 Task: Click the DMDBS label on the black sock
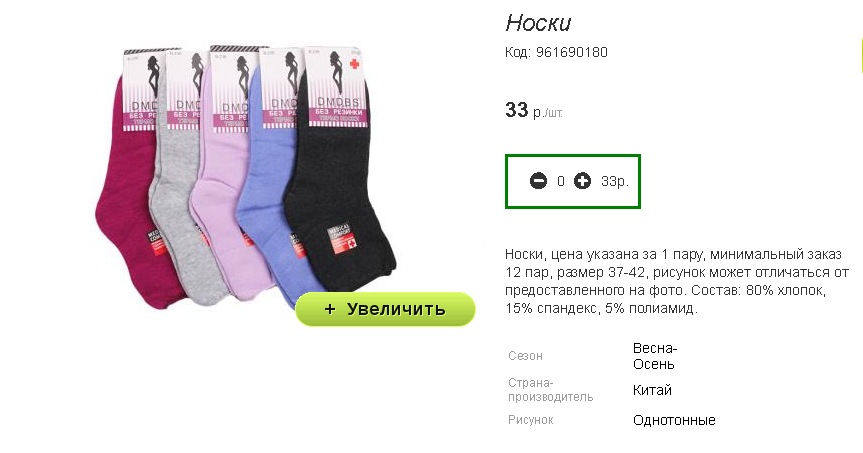click(338, 102)
